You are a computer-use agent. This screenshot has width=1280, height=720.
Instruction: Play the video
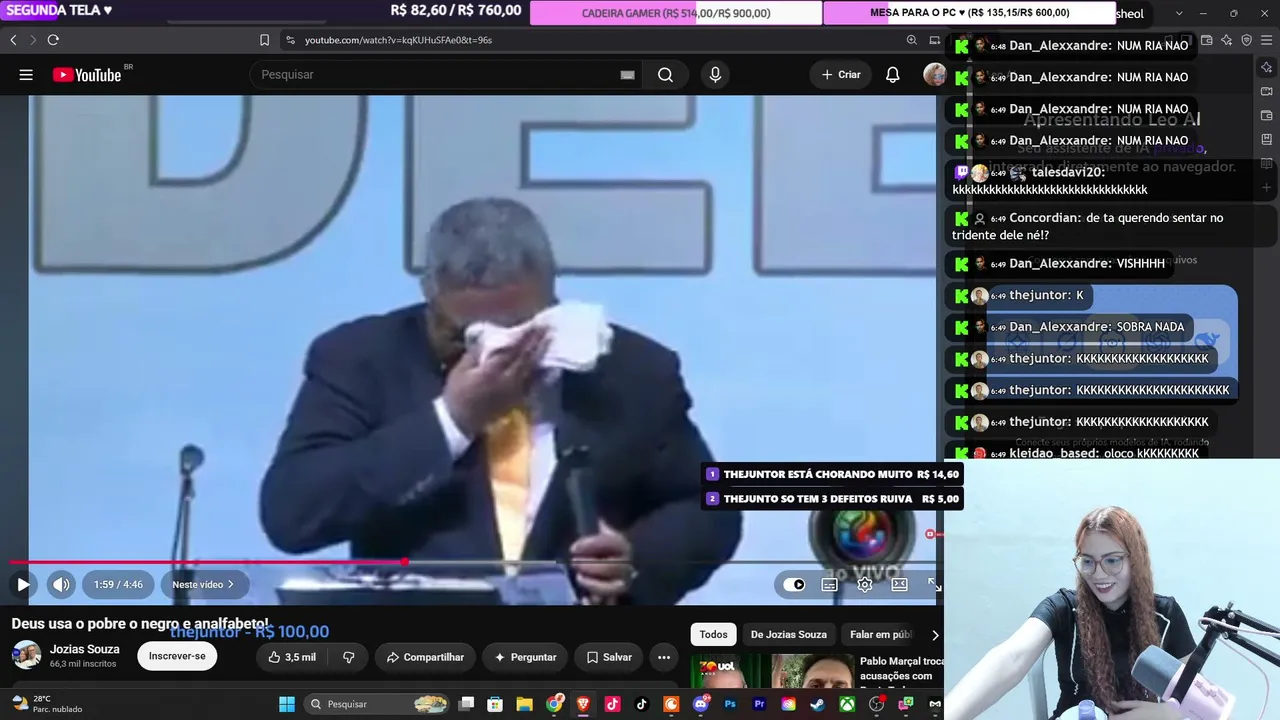[x=22, y=585]
